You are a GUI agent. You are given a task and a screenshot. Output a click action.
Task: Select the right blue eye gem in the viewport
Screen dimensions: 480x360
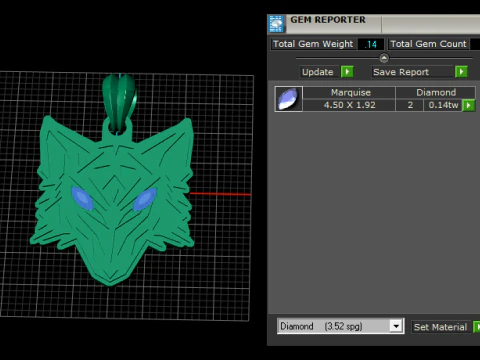[145, 199]
